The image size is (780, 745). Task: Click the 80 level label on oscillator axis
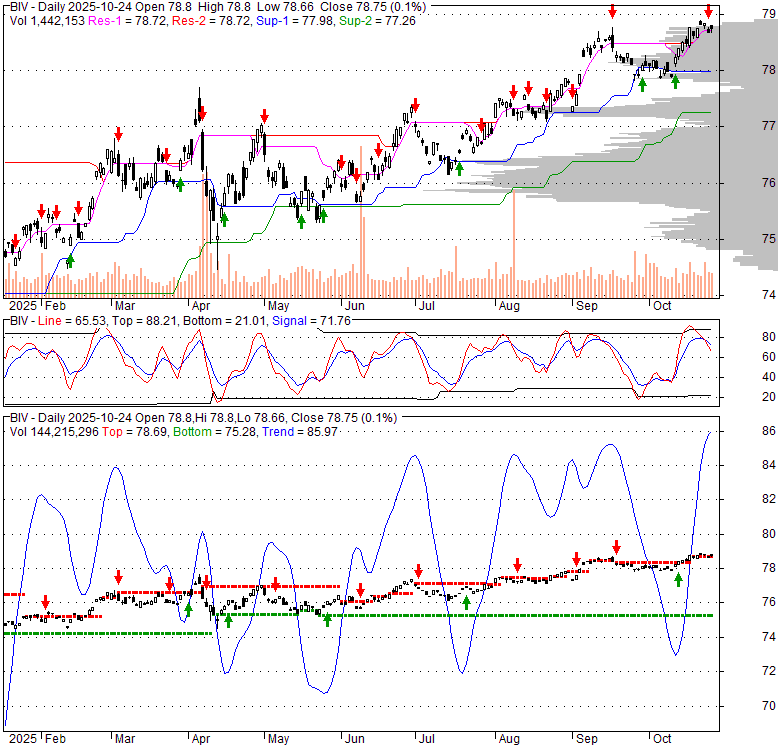[769, 337]
